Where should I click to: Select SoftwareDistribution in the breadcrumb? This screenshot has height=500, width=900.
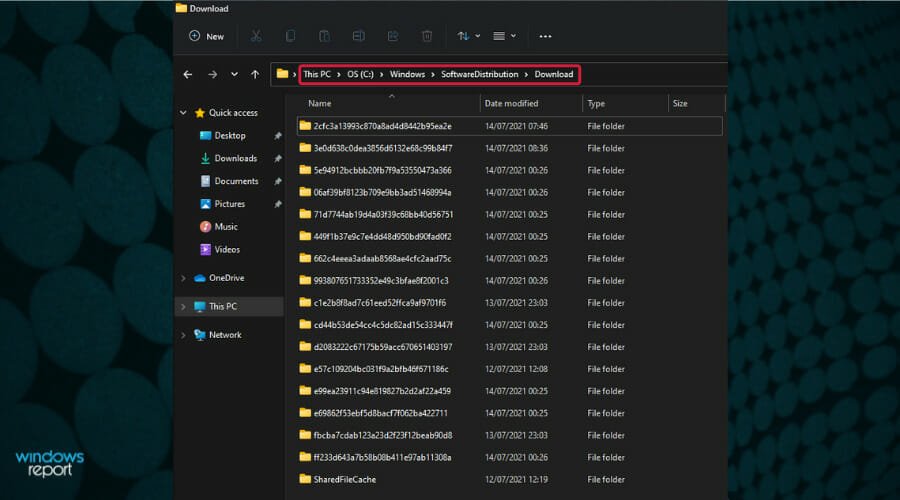[479, 74]
